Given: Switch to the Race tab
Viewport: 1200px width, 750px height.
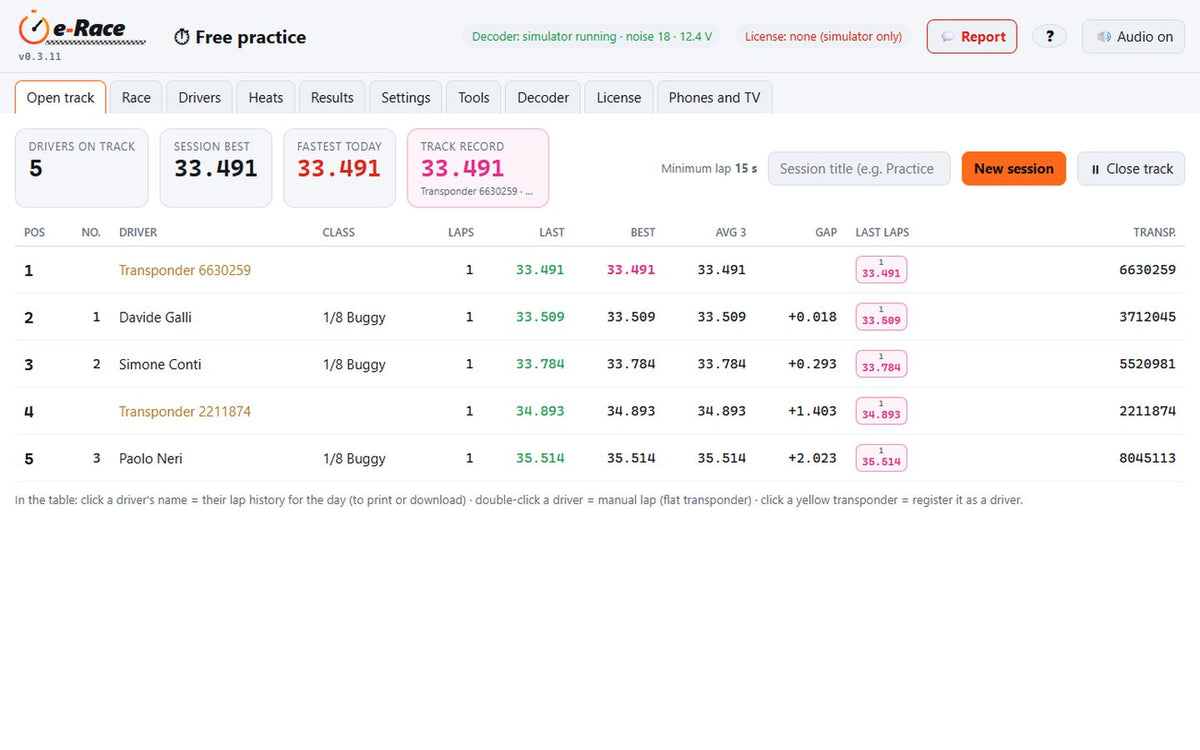Looking at the screenshot, I should pyautogui.click(x=136, y=98).
